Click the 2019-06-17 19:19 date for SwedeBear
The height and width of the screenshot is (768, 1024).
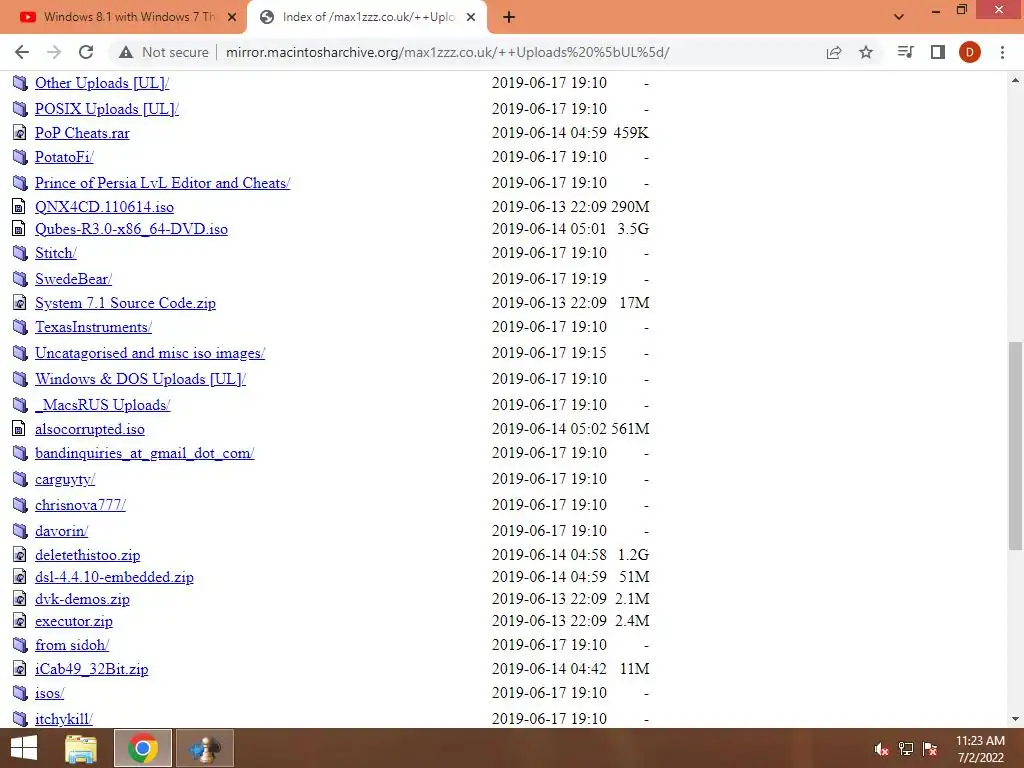549,279
